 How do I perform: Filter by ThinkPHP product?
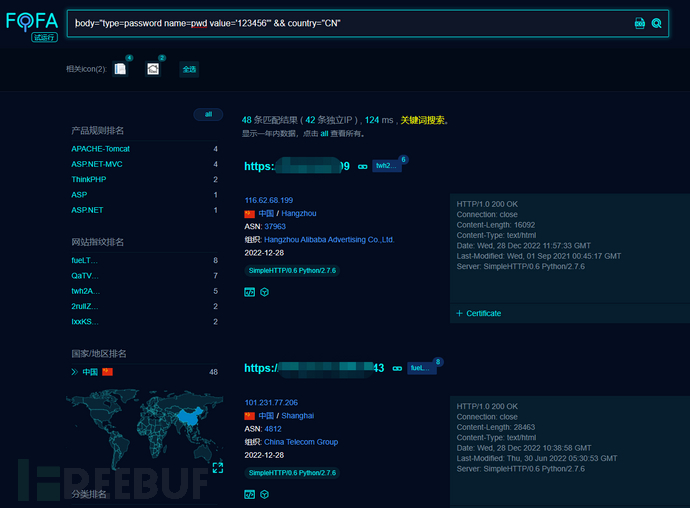pos(90,179)
